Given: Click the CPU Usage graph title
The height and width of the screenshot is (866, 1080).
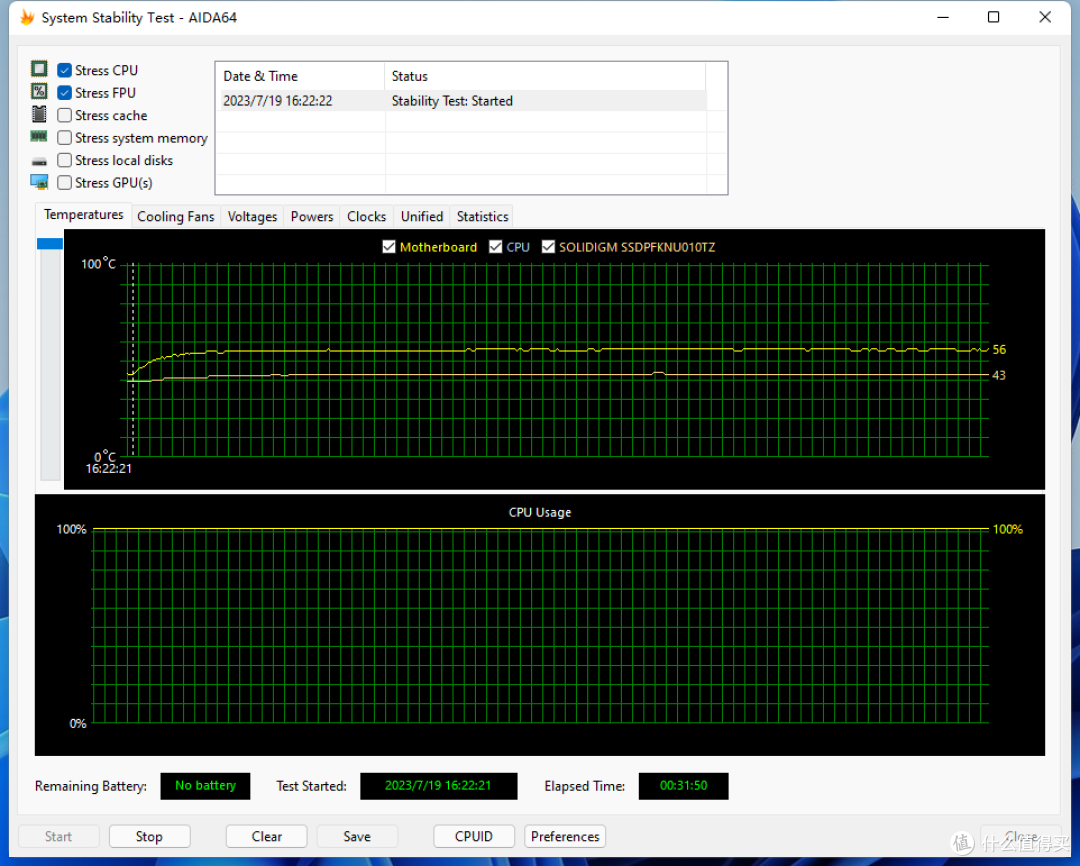Looking at the screenshot, I should pyautogui.click(x=539, y=512).
